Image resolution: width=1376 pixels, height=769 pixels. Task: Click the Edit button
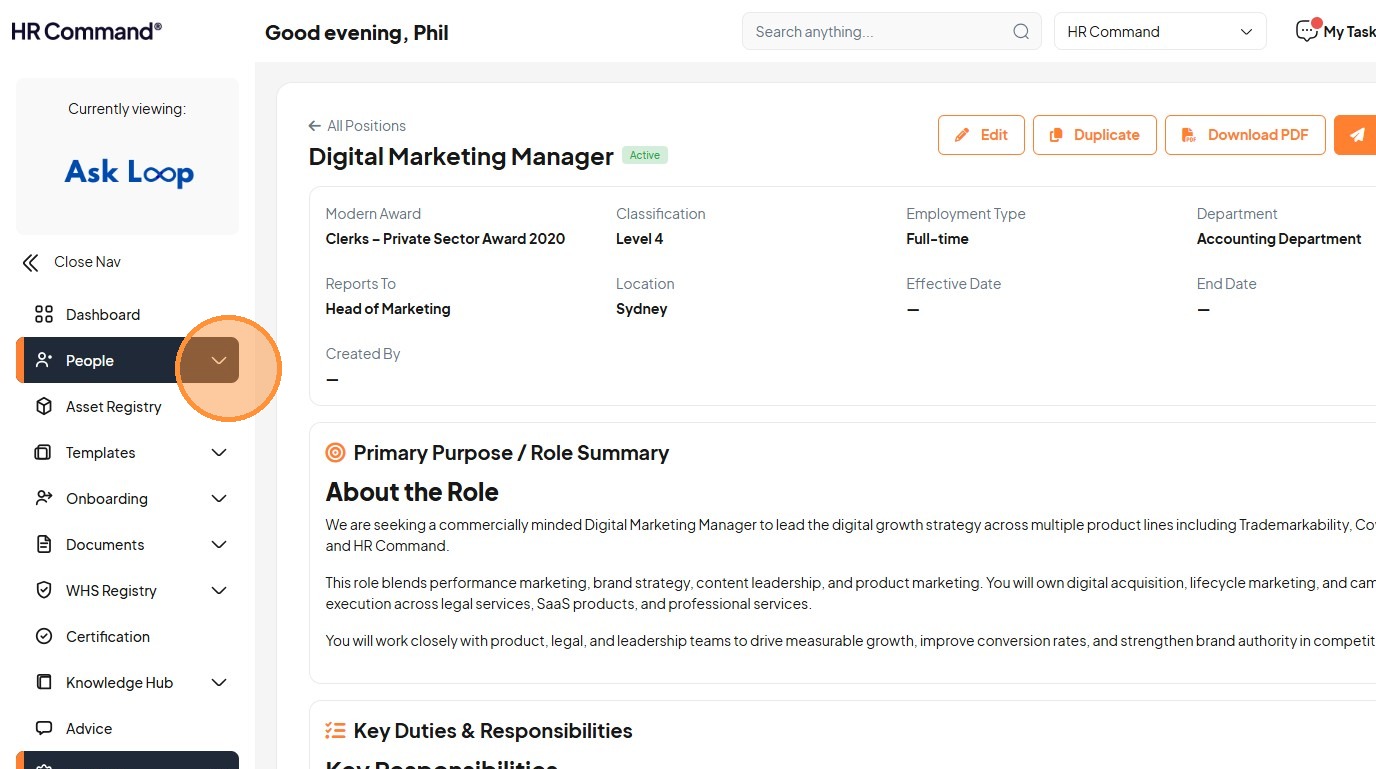(981, 135)
